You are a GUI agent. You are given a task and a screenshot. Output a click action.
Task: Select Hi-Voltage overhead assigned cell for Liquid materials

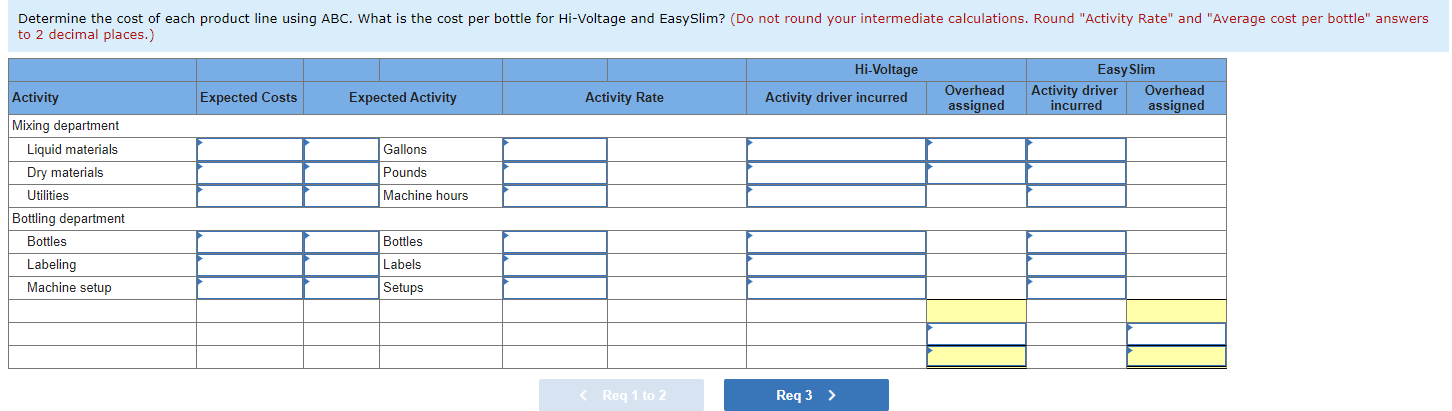pos(976,149)
